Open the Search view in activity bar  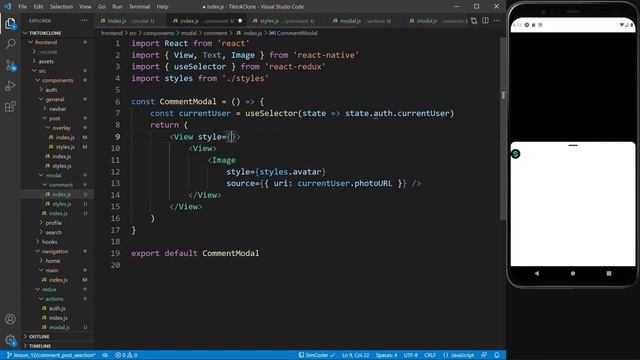coord(10,44)
